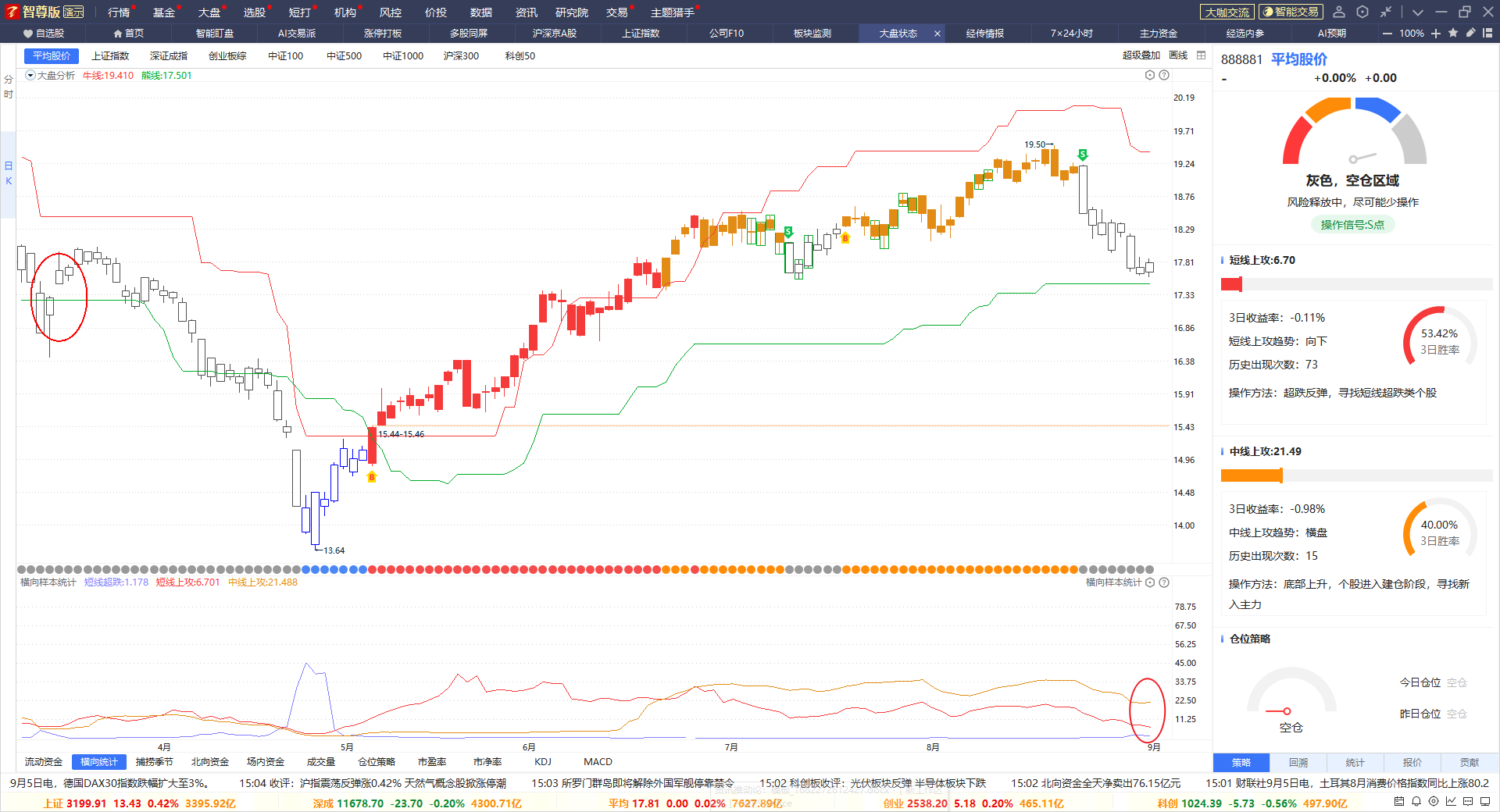Open the alert bell icon

(x=1416, y=801)
